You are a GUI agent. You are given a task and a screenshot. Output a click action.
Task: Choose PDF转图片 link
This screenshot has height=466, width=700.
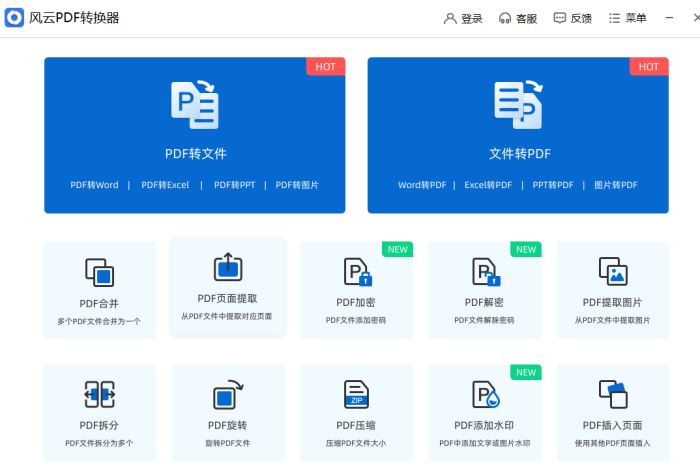(297, 185)
